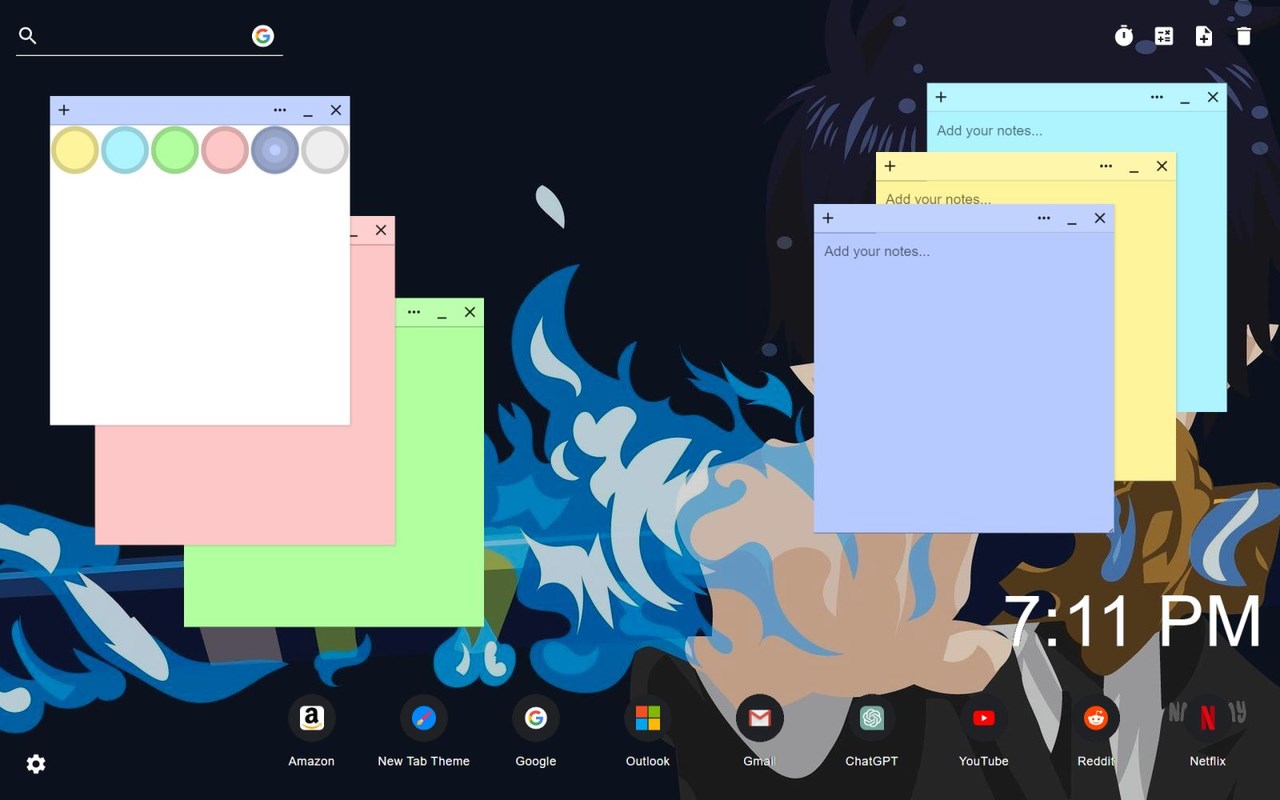Pick the yellow note color
Viewport: 1280px width, 800px height.
point(75,150)
